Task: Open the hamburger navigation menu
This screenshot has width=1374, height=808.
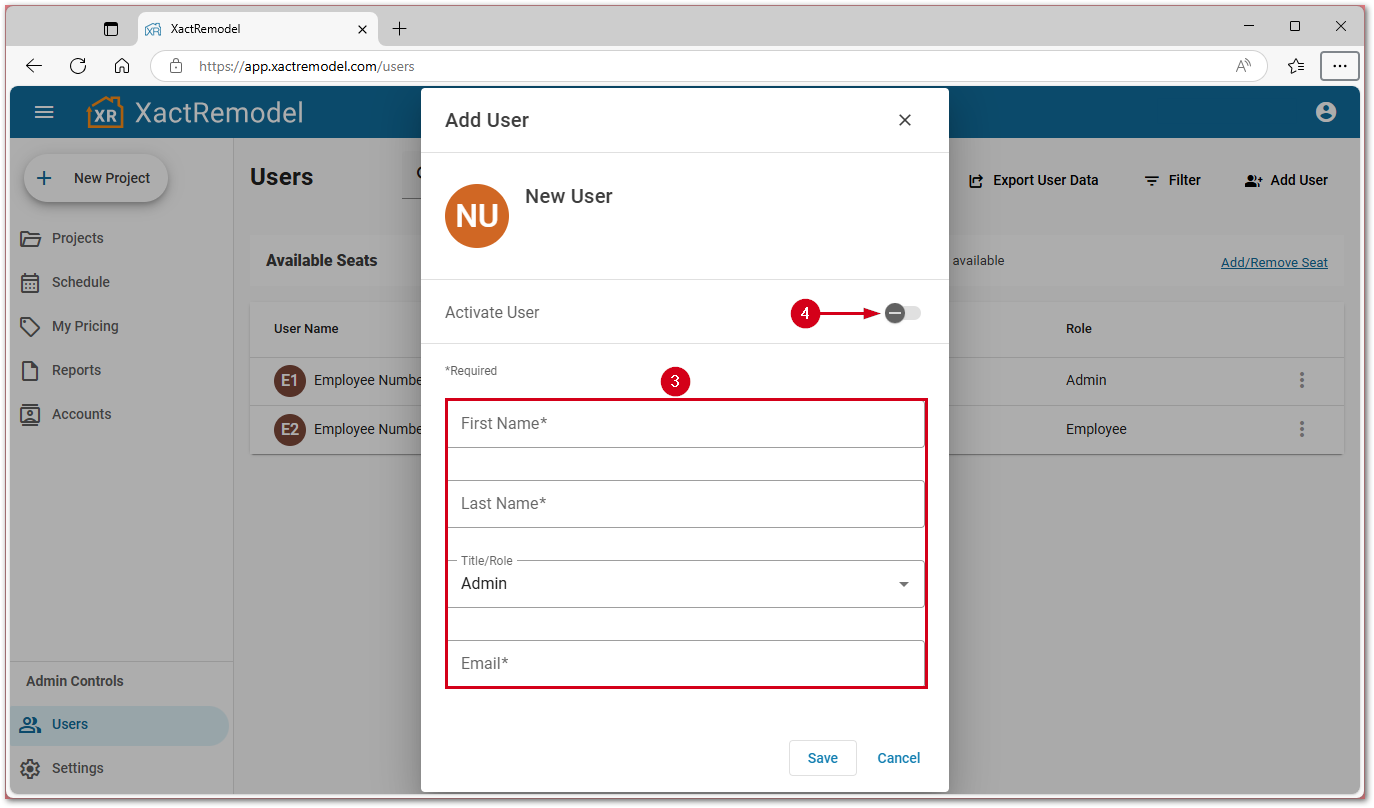Action: [x=44, y=112]
